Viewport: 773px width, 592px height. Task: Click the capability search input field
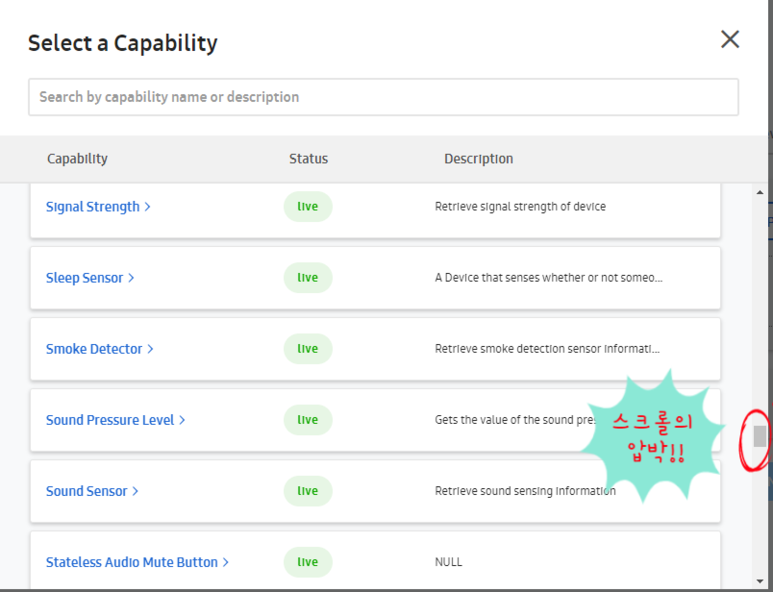(383, 97)
